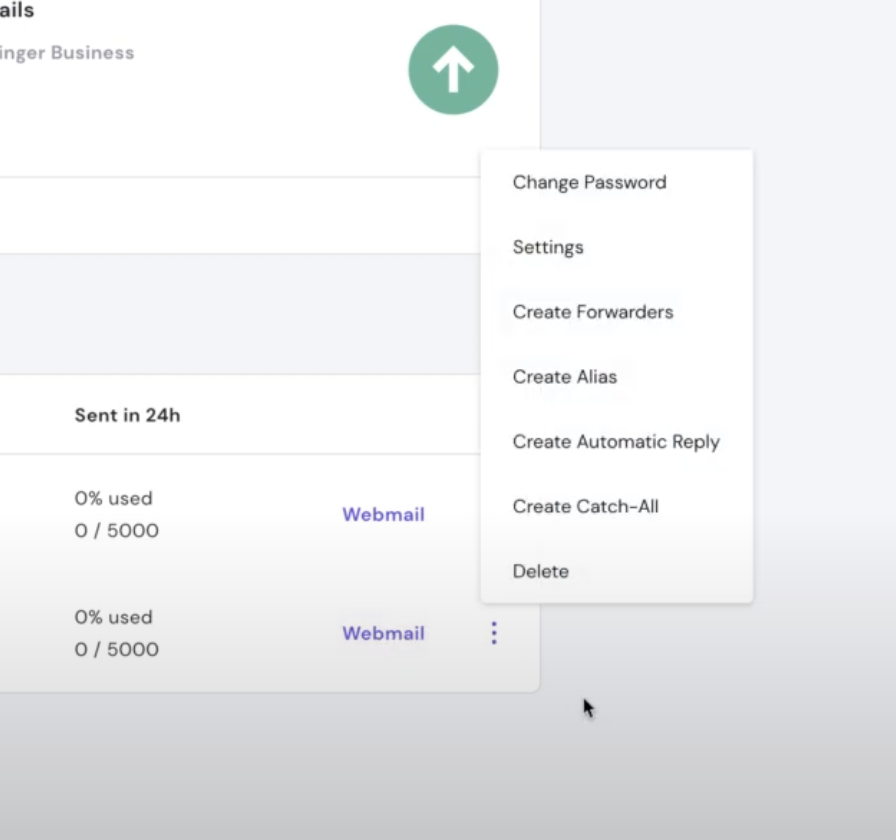Open the Webmail link in the lower row
Viewport: 896px width, 840px height.
pos(383,634)
